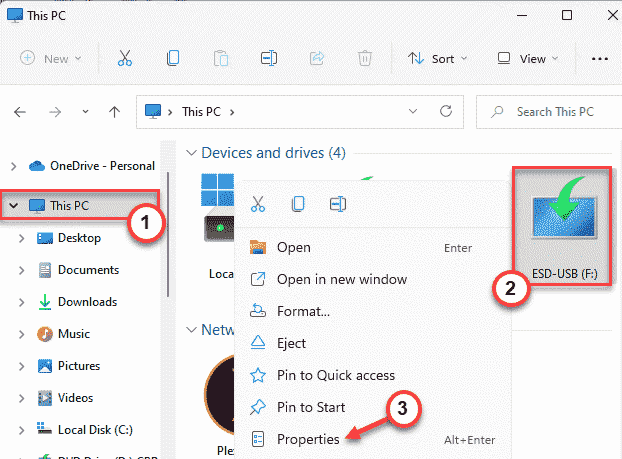This screenshot has width=622, height=459.
Task: Click the Search This PC field
Action: (553, 112)
